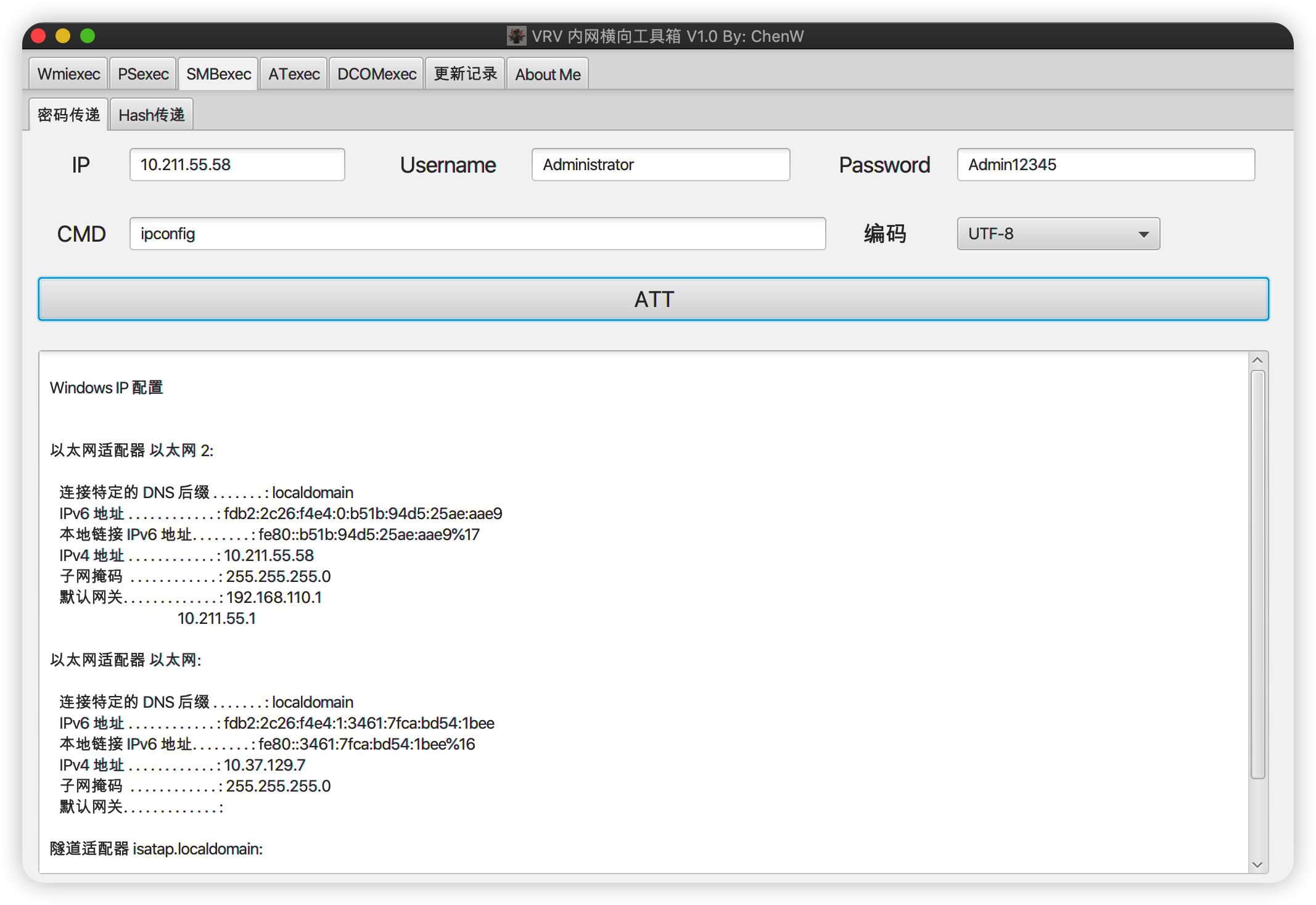
Task: Click the CMD command input box
Action: (x=477, y=234)
